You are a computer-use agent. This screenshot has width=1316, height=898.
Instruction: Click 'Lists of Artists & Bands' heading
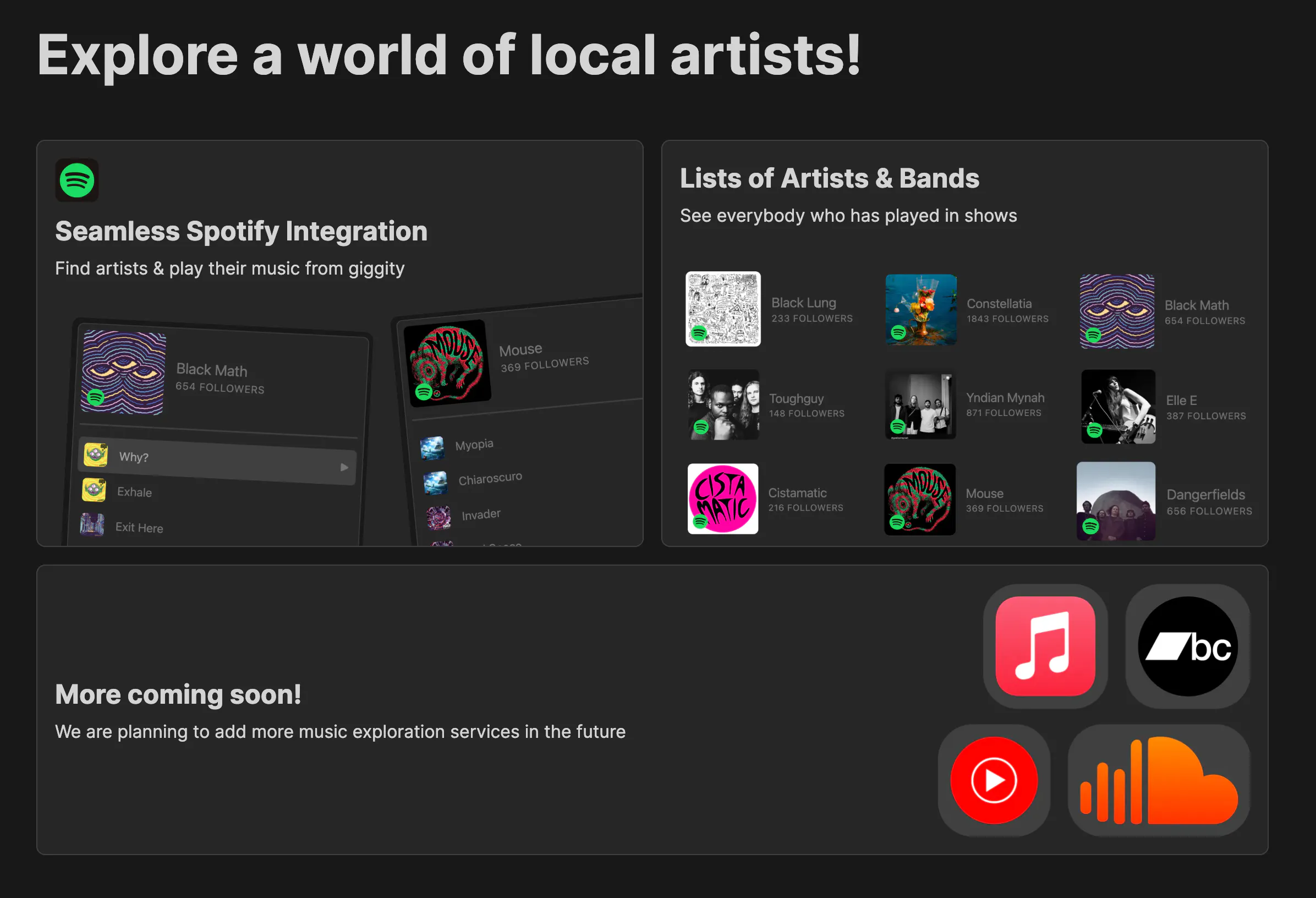[x=830, y=178]
